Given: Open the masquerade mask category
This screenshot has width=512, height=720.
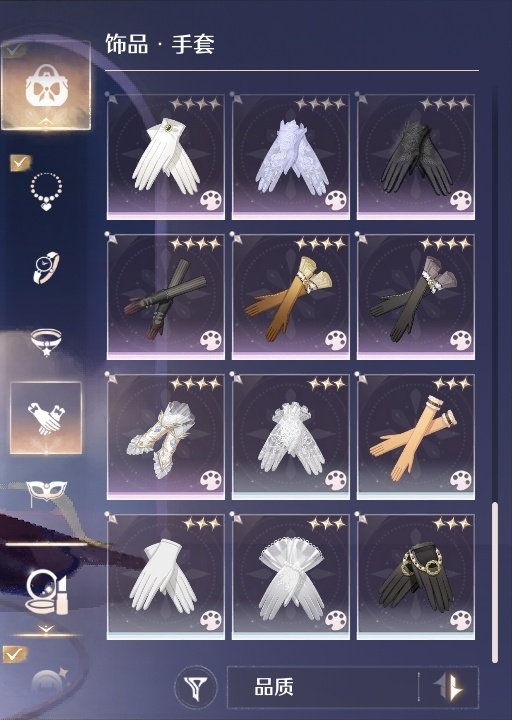Looking at the screenshot, I should tap(46, 492).
